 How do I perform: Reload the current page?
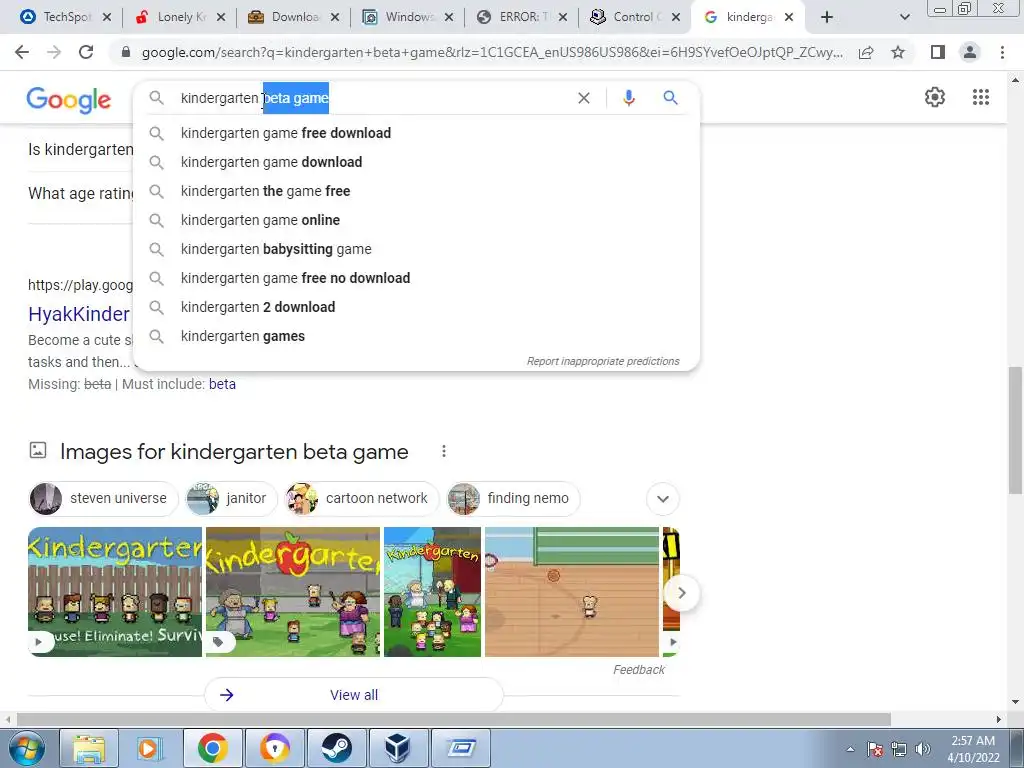pyautogui.click(x=86, y=52)
